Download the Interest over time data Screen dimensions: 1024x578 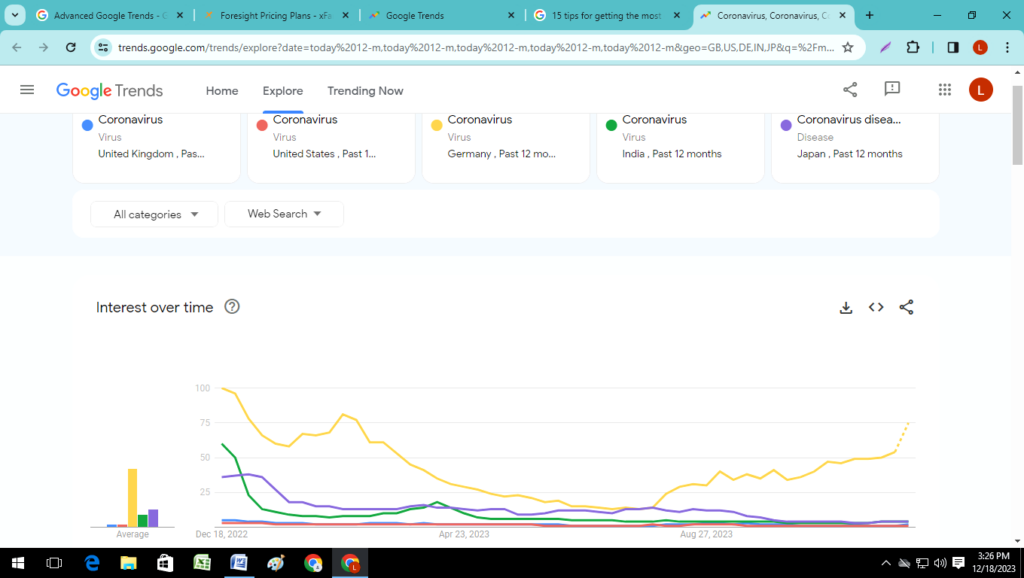846,307
